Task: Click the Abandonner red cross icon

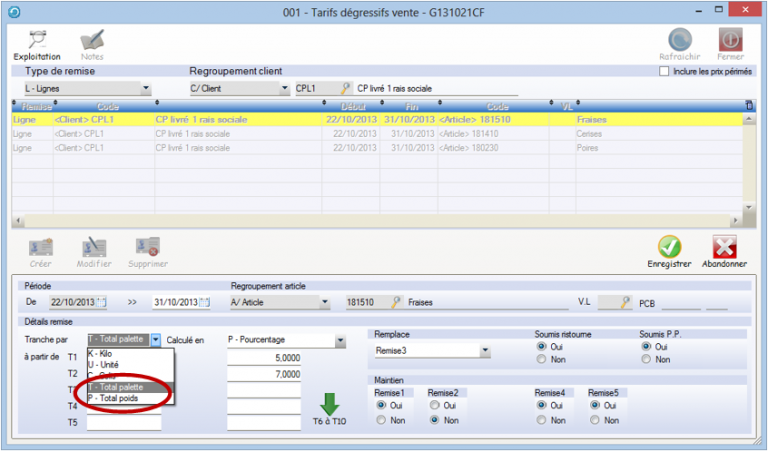Action: click(x=724, y=247)
